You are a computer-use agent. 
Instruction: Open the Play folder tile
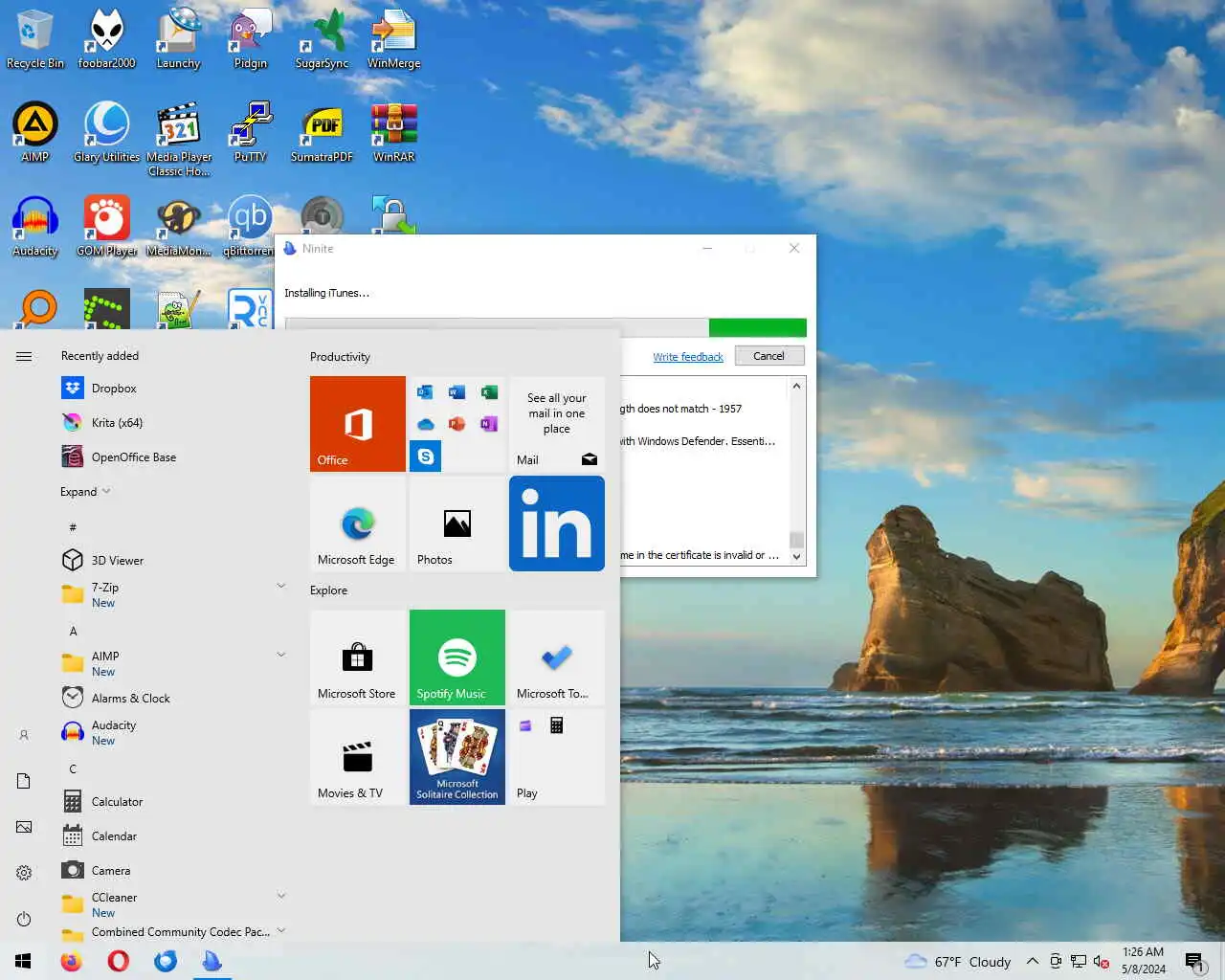tap(557, 757)
